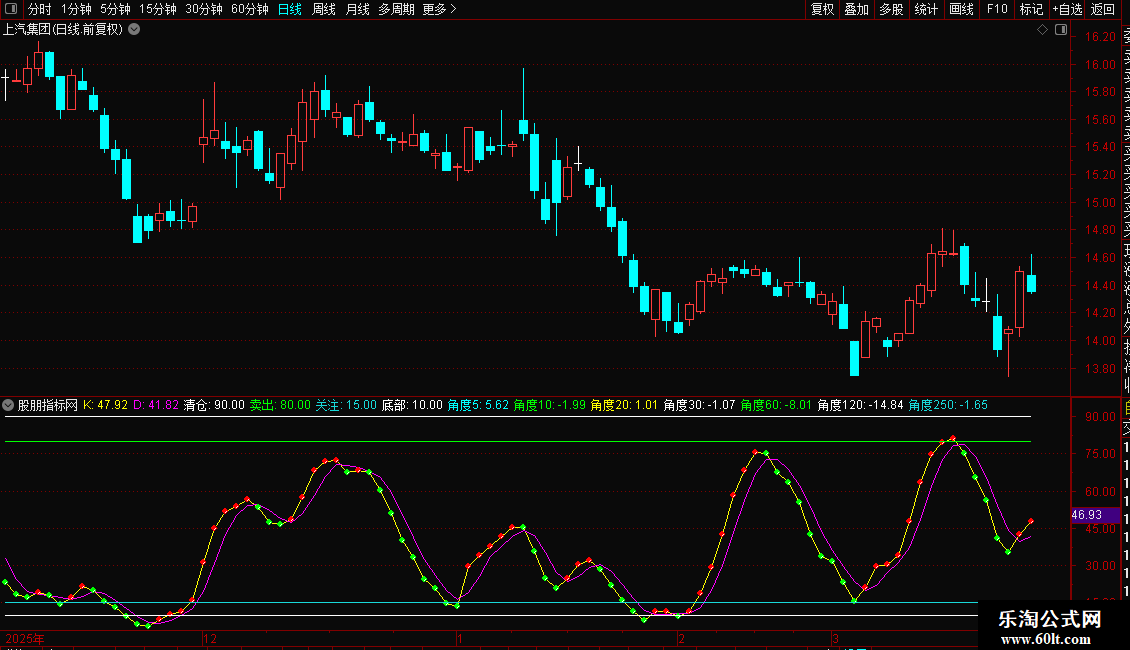Switch to the 日线 daily tab

(x=290, y=9)
